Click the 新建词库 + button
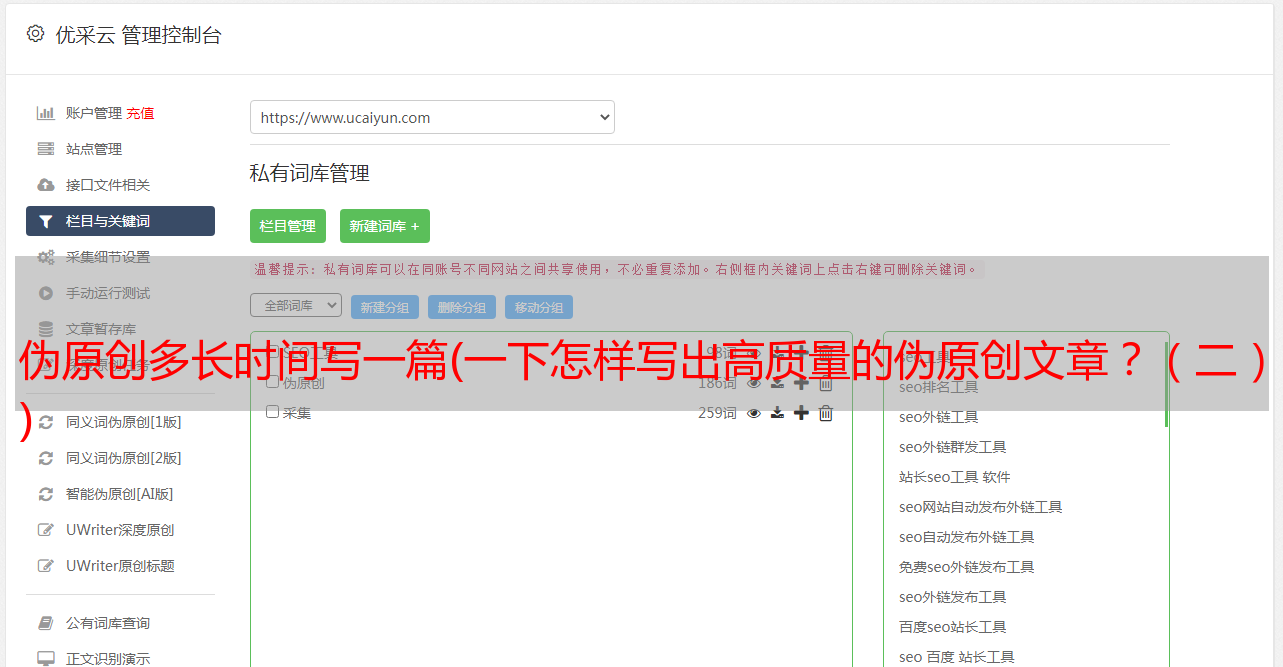The width and height of the screenshot is (1283, 667). tap(385, 226)
